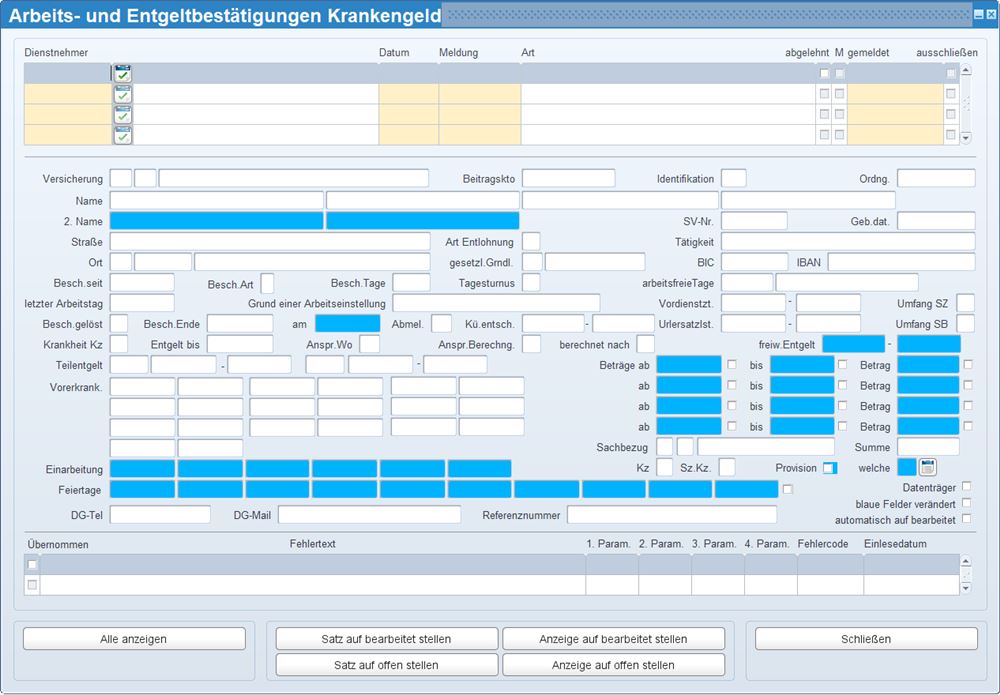The width and height of the screenshot is (1000, 695).
Task: Click the Sz.Kz. field
Action: [x=727, y=467]
